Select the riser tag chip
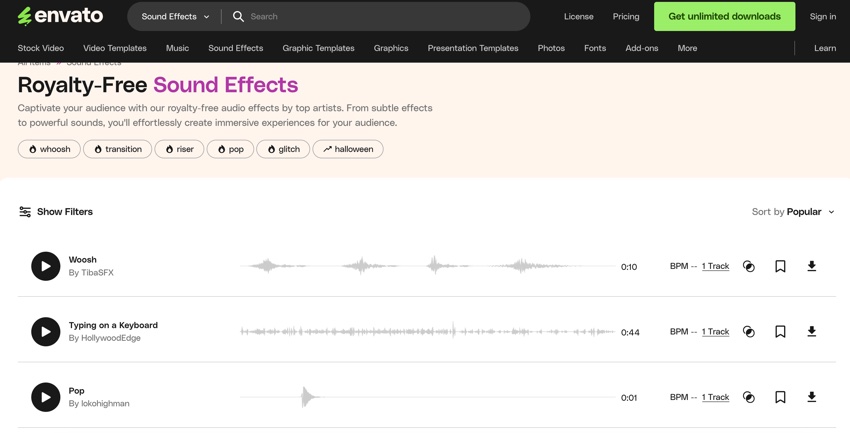Image resolution: width=850 pixels, height=433 pixels. pyautogui.click(x=179, y=149)
